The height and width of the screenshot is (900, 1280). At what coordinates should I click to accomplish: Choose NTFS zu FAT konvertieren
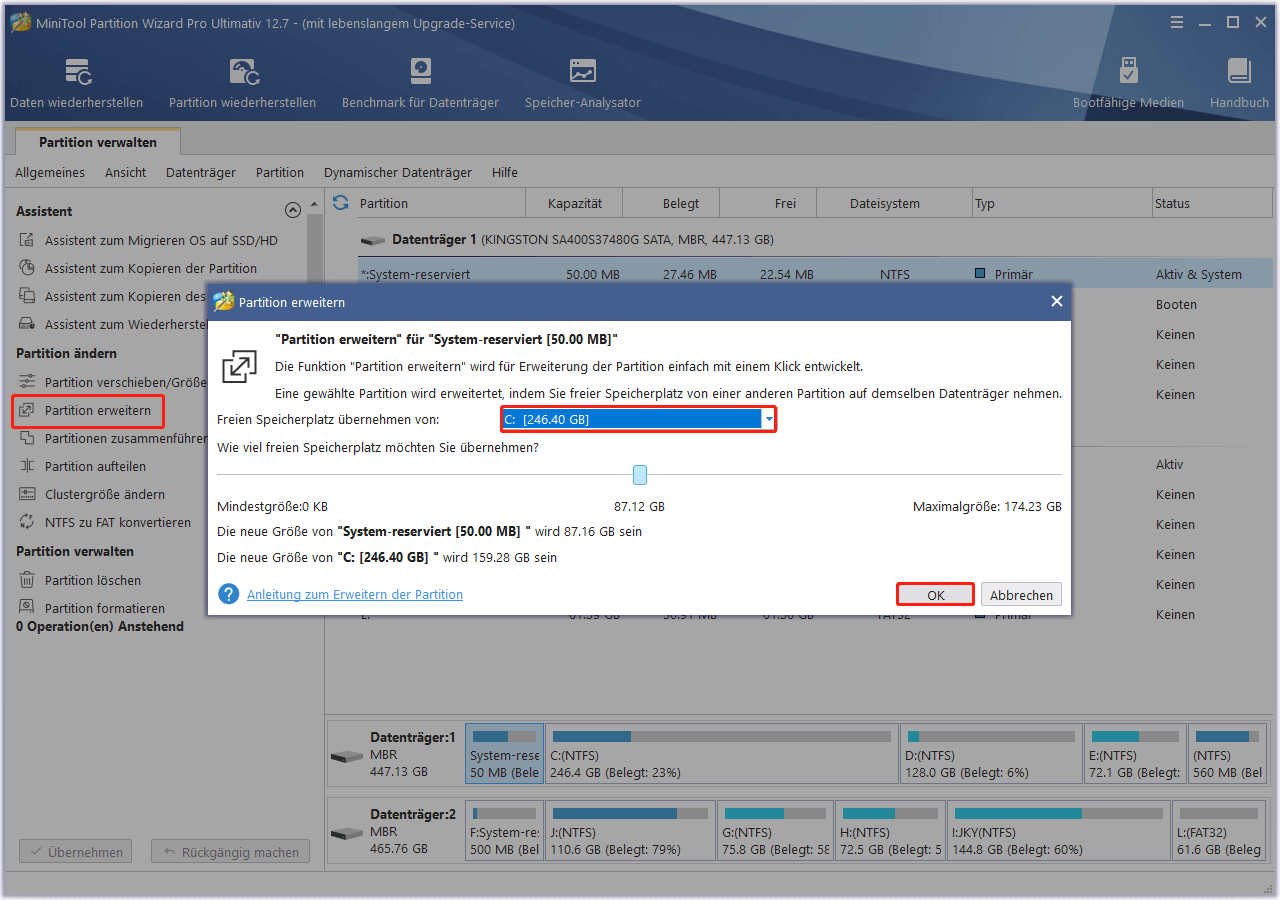117,522
